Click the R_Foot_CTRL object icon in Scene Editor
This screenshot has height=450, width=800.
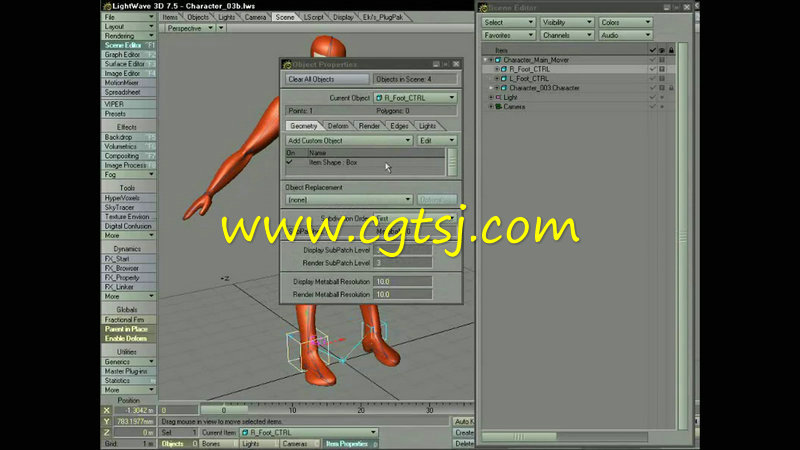(504, 69)
